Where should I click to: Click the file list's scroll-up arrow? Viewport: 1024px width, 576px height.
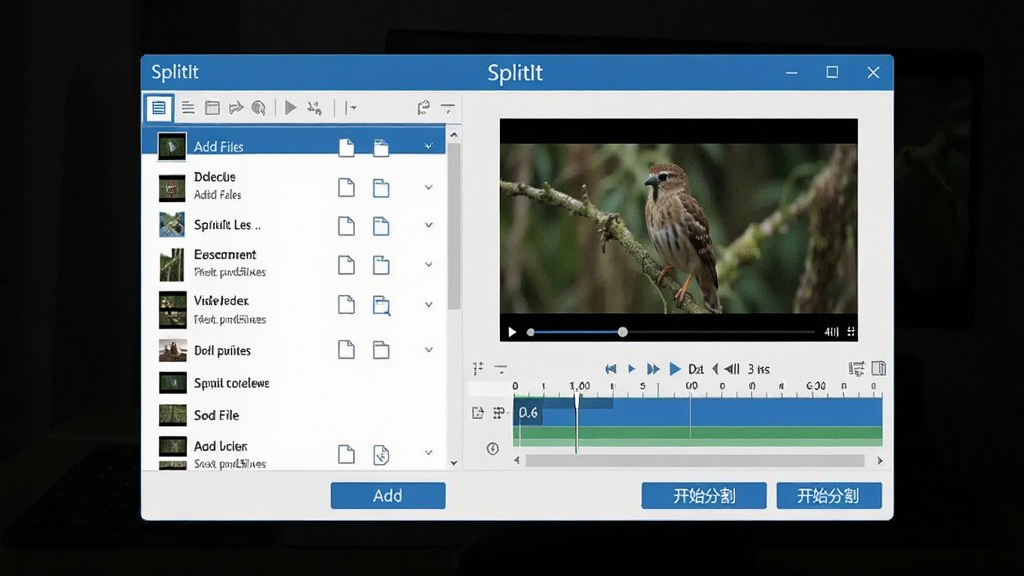454,135
